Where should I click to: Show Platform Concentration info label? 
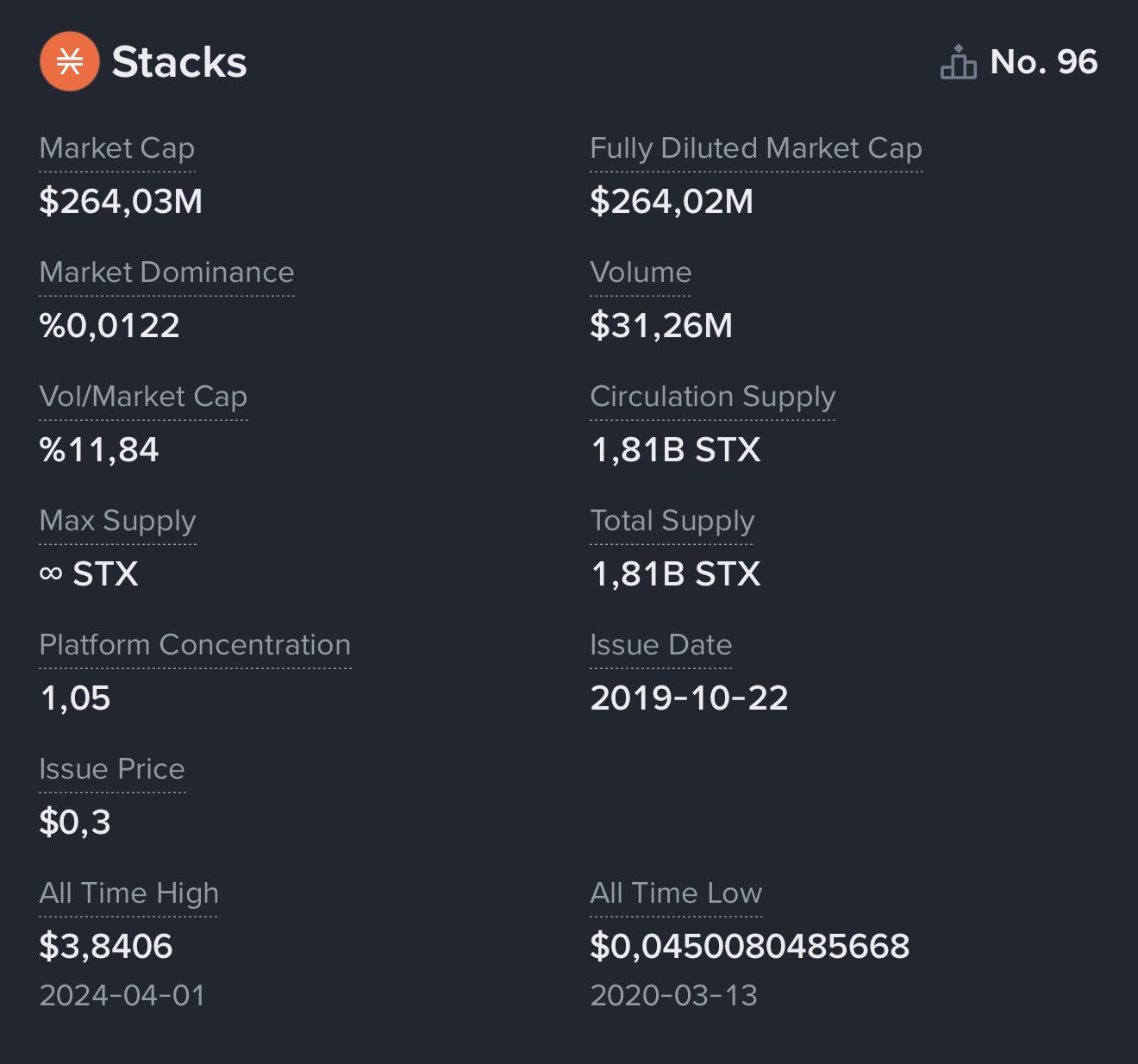(x=196, y=645)
